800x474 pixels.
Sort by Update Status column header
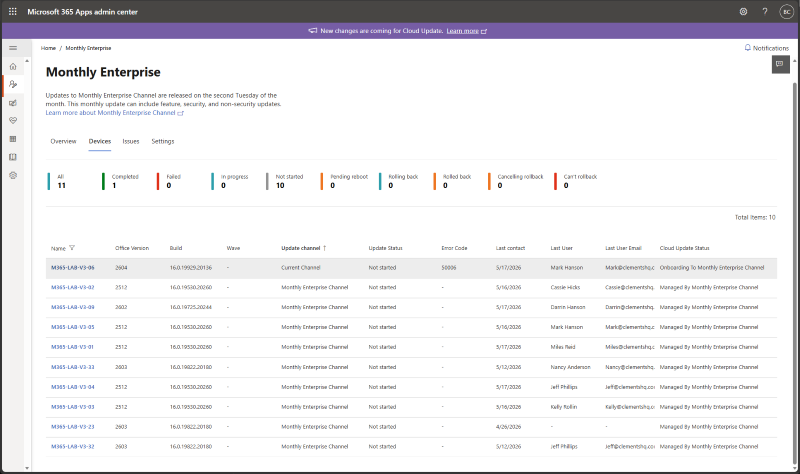385,248
